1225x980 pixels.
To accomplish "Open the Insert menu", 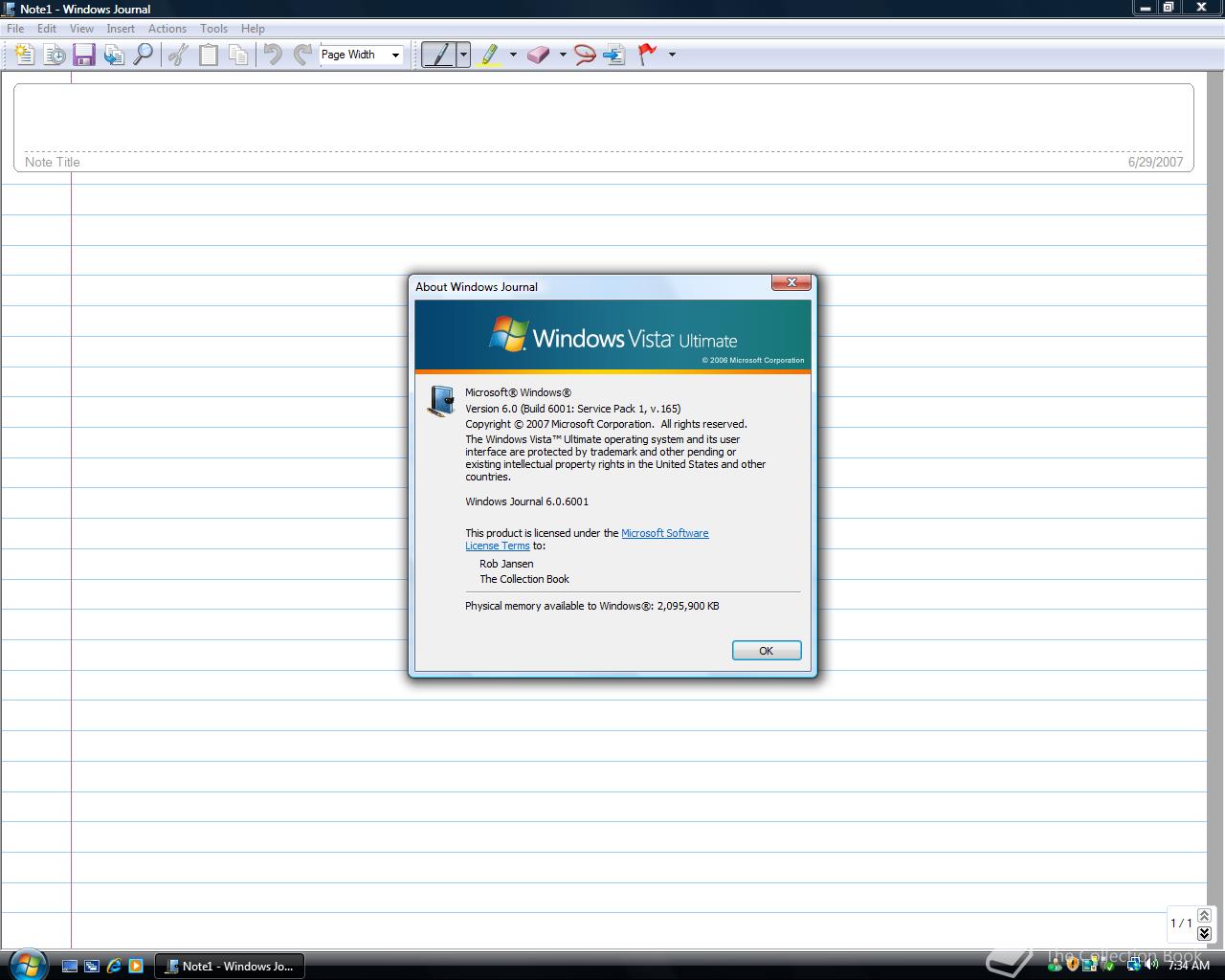I will pyautogui.click(x=121, y=29).
